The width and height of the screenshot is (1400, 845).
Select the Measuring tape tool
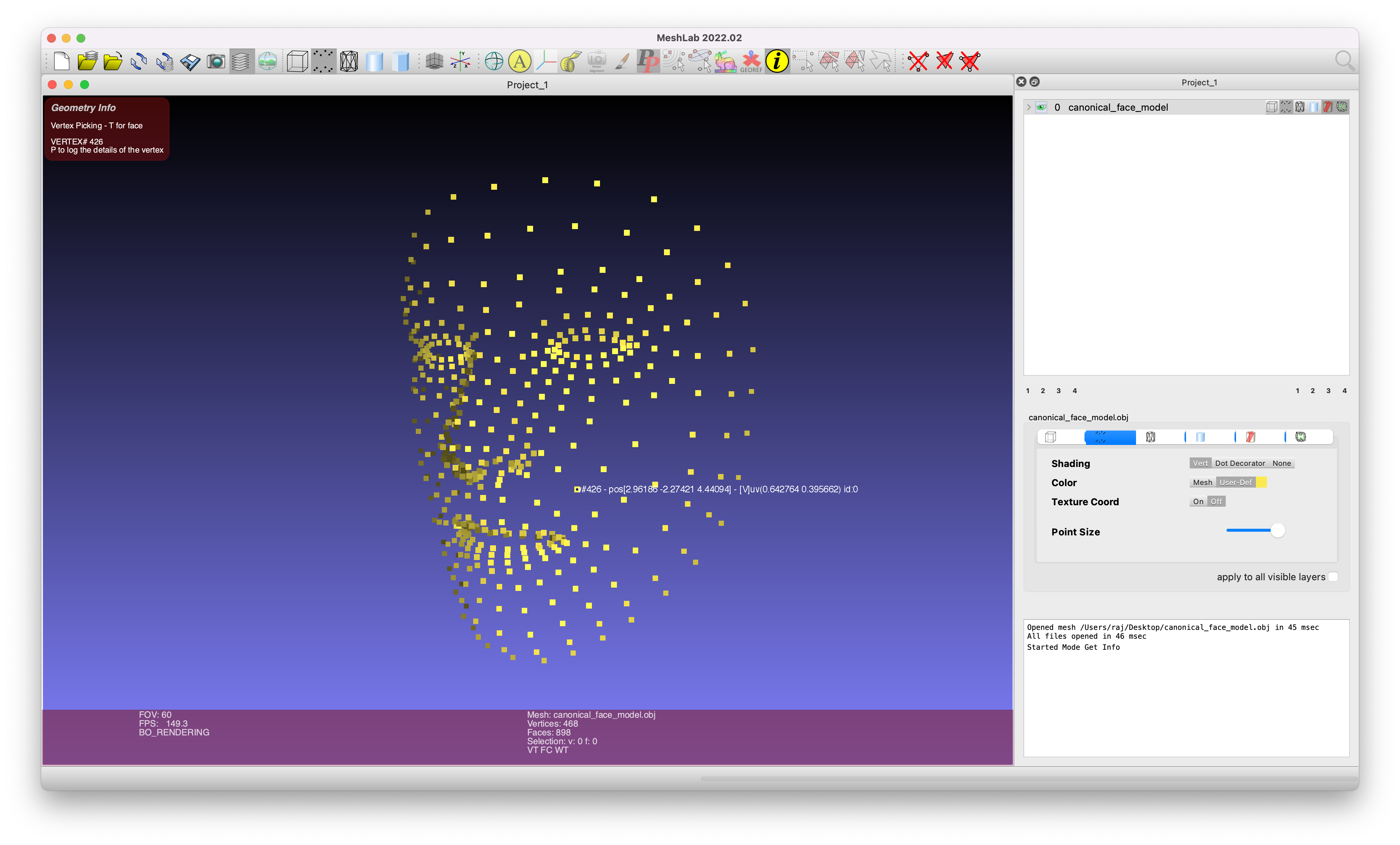[x=571, y=61]
